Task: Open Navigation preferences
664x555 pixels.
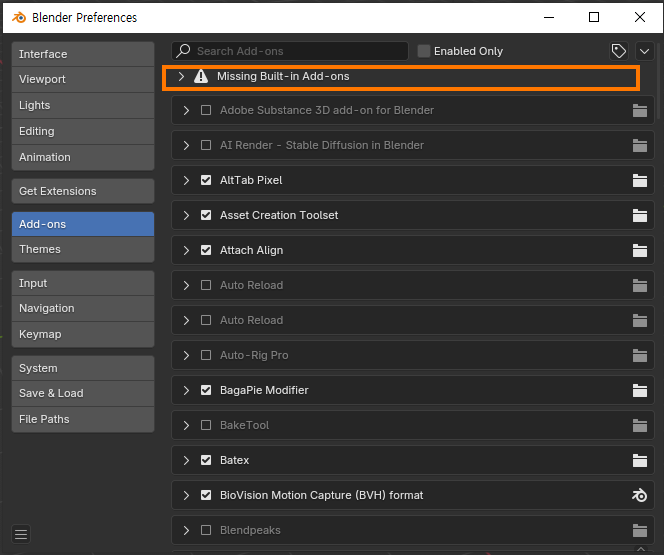Action: [83, 309]
